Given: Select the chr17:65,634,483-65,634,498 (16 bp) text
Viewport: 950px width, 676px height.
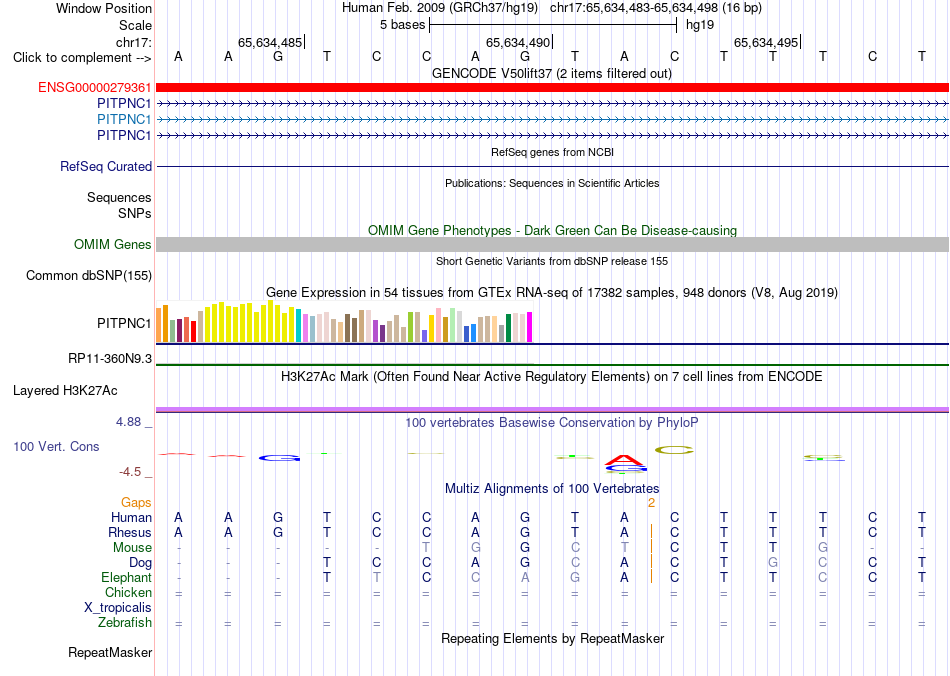Looking at the screenshot, I should coord(656,8).
